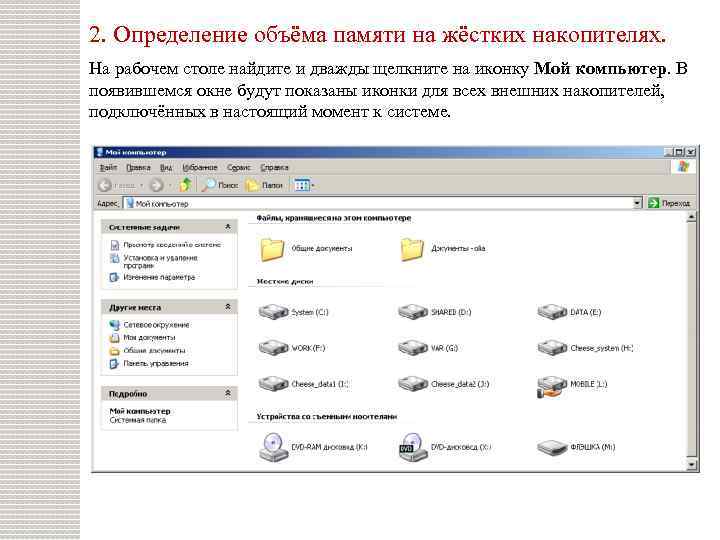Viewport: 720px width, 540px height.
Task: Click Установка и удаление программ link
Action: click(160, 262)
